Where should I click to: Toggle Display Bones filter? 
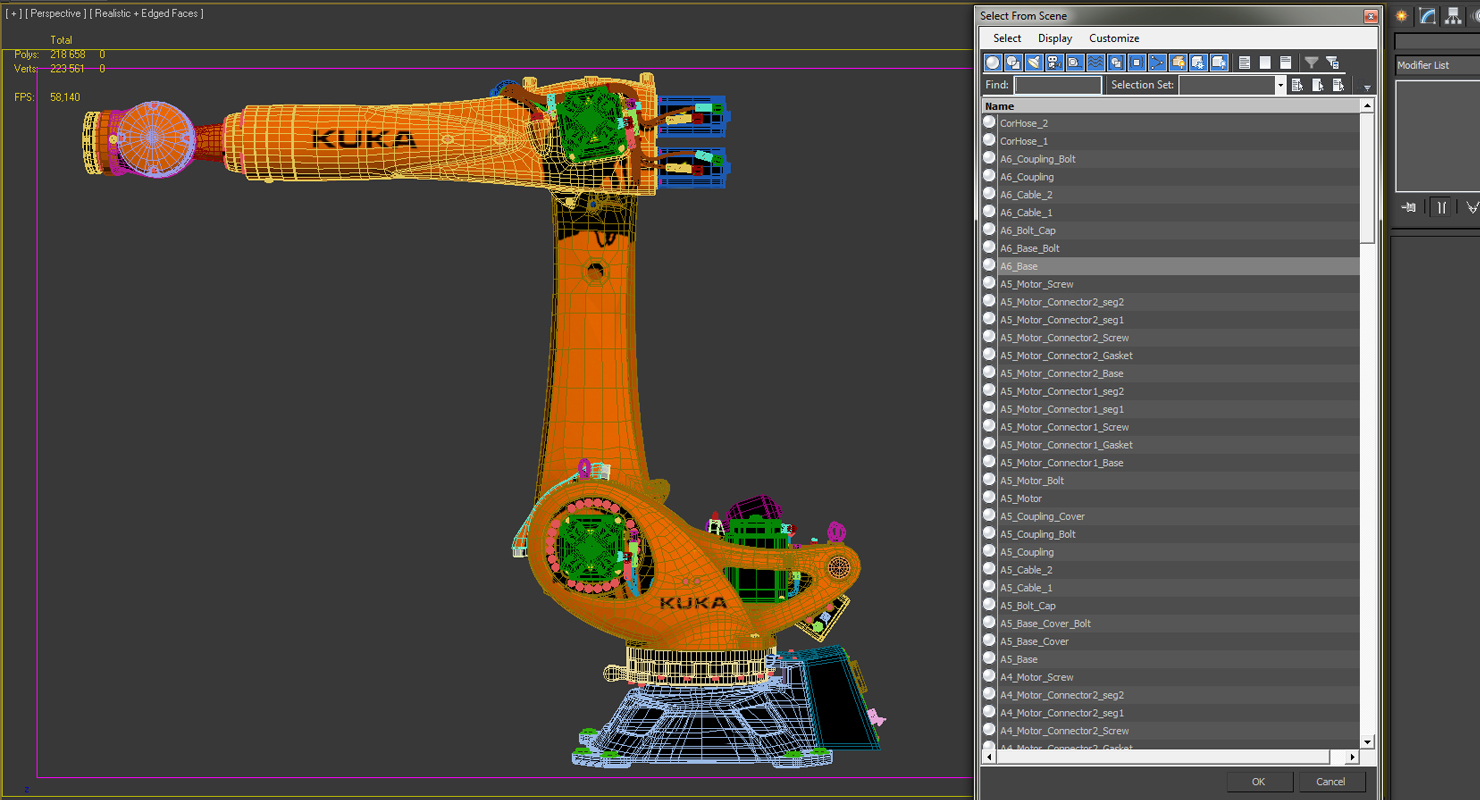tap(1157, 62)
